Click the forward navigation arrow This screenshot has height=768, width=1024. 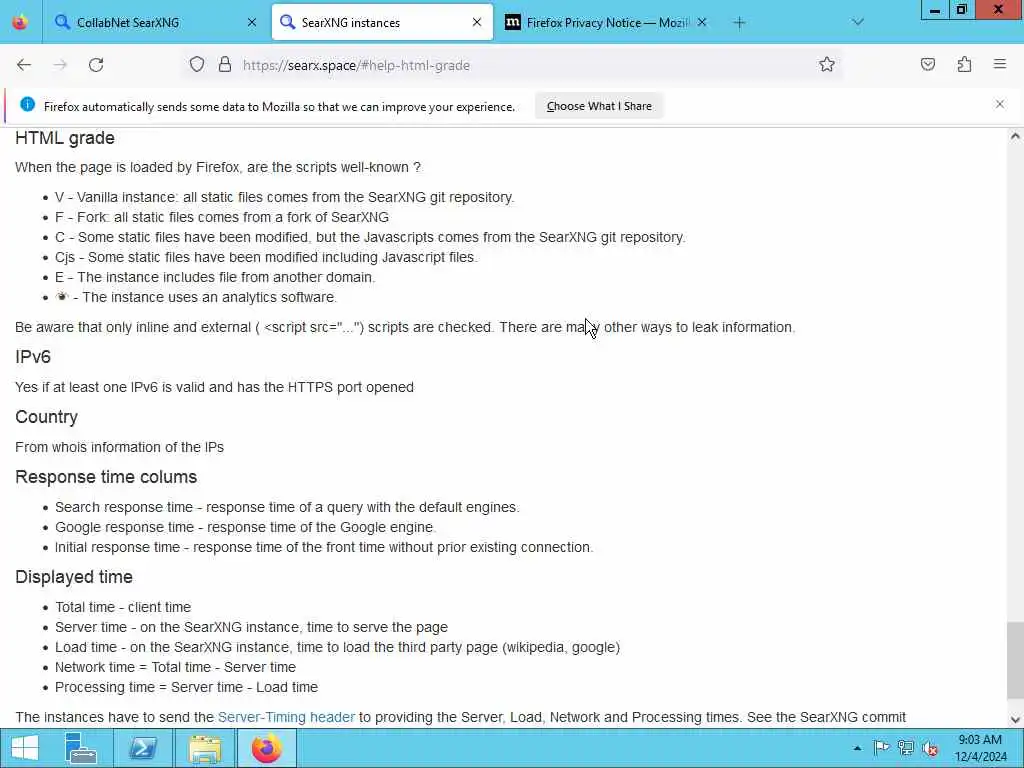[x=60, y=65]
